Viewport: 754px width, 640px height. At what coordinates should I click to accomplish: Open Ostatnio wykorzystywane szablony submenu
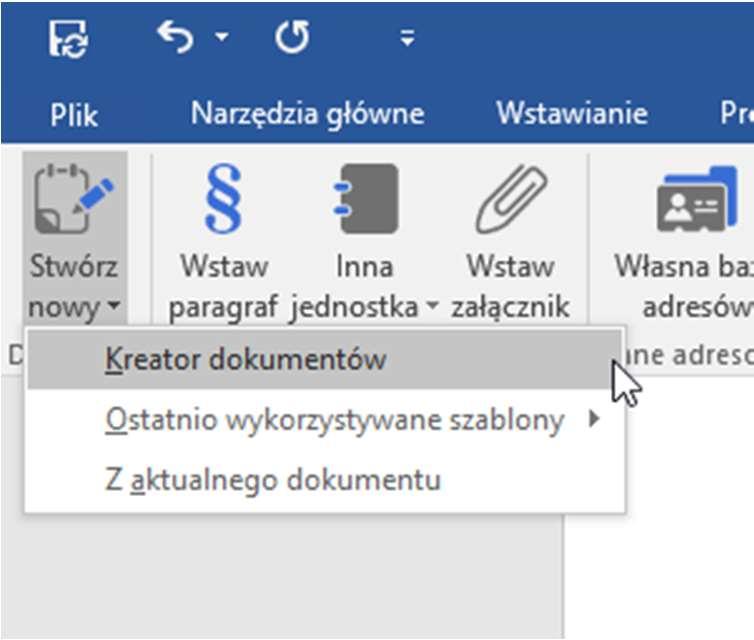coord(325,420)
